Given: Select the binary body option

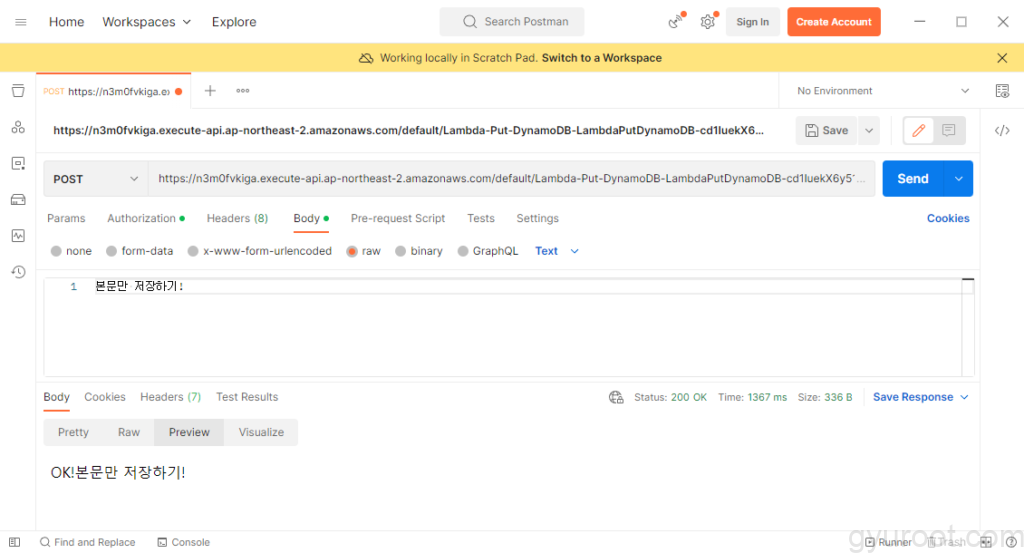Looking at the screenshot, I should coord(418,251).
